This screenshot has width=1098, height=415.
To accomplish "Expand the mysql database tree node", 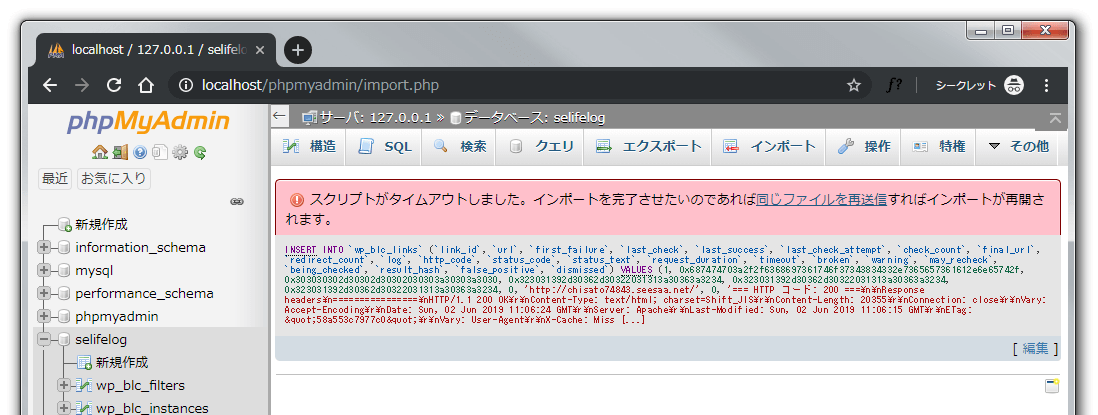I will click(x=44, y=270).
